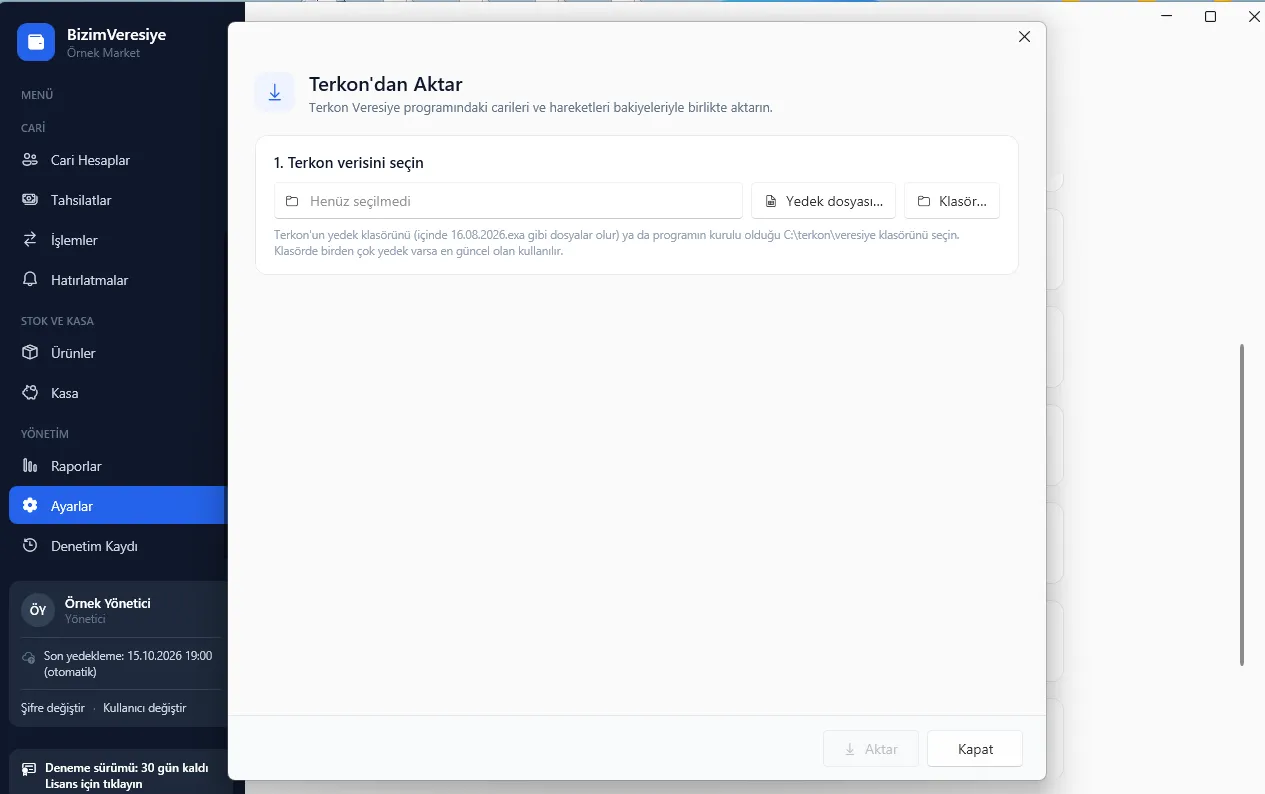Screen dimensions: 1265x794
Task: Navigate to Kasa in the sidebar
Action: (x=117, y=393)
